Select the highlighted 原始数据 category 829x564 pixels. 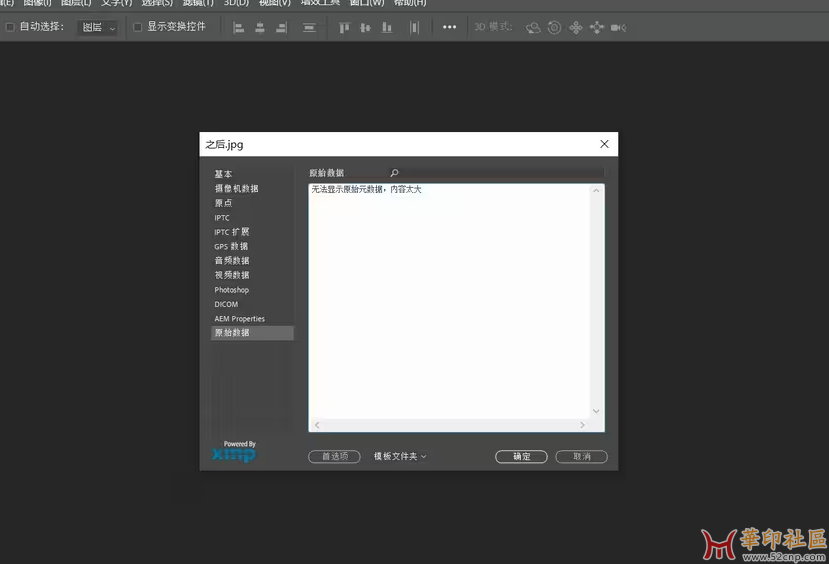[252, 333]
